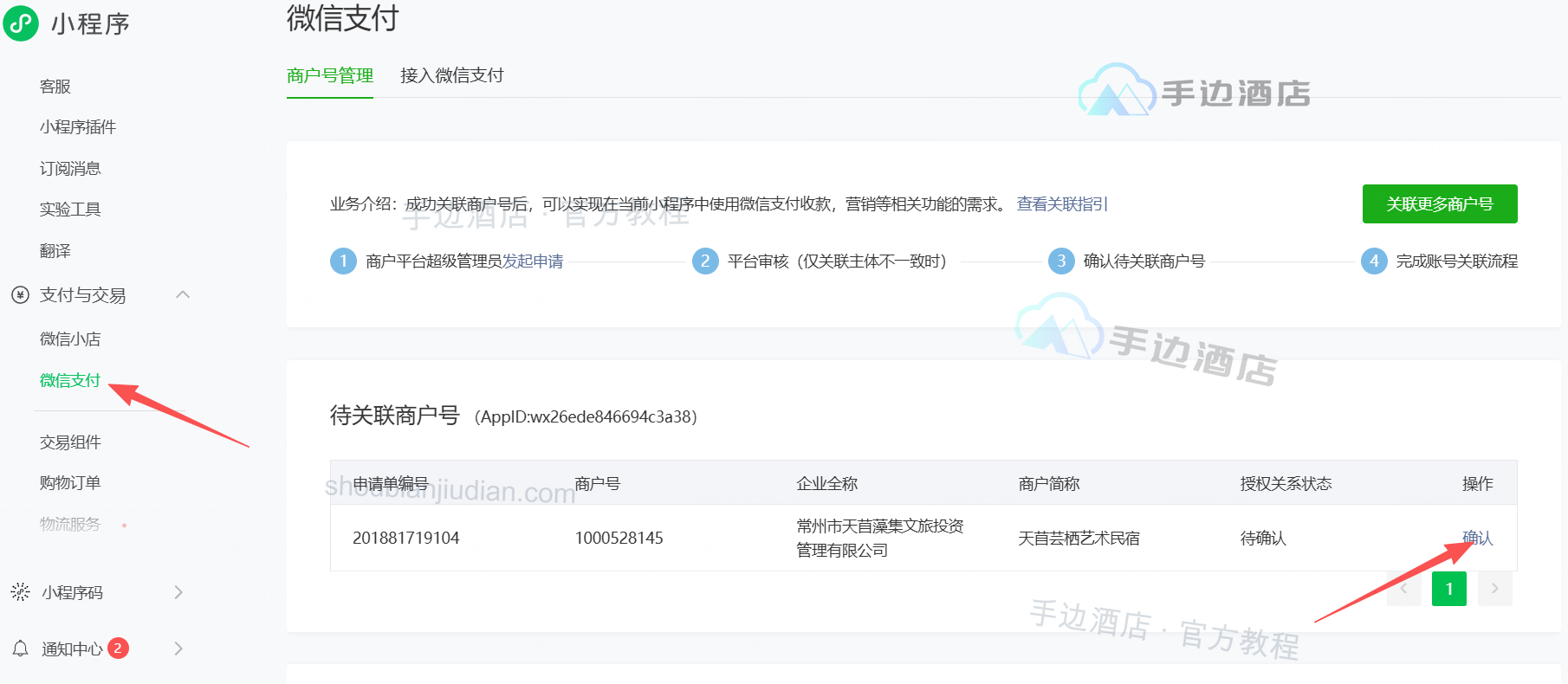Image resolution: width=1568 pixels, height=684 pixels.
Task: Expand the 小程序码 section arrow
Action: tap(178, 592)
